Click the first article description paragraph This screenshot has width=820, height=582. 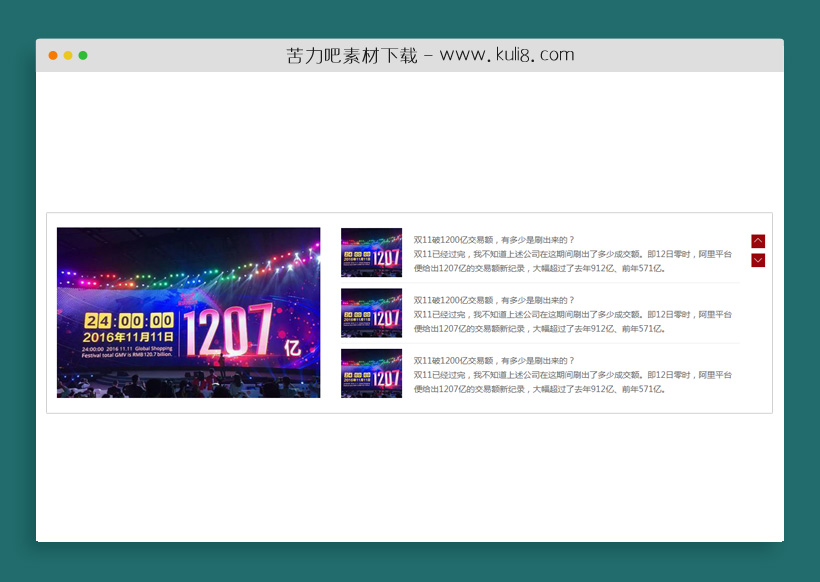570,264
